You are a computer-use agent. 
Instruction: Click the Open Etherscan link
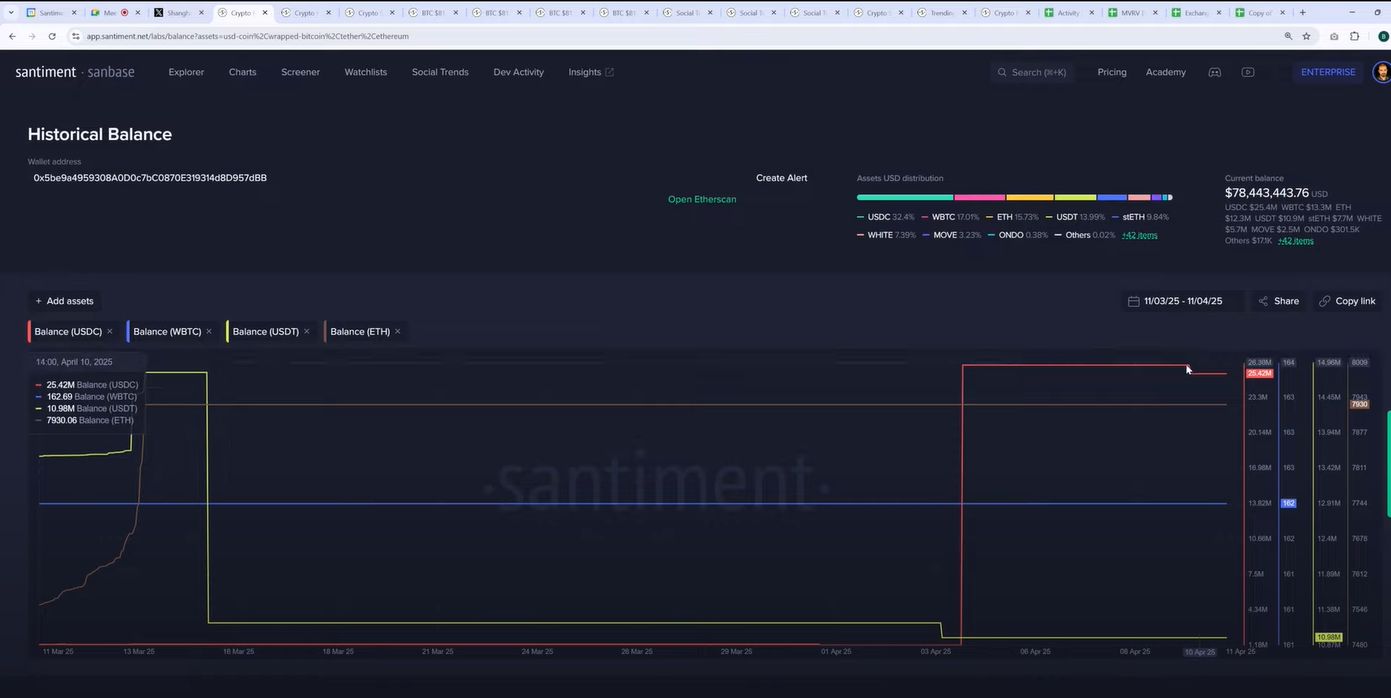[x=701, y=199]
